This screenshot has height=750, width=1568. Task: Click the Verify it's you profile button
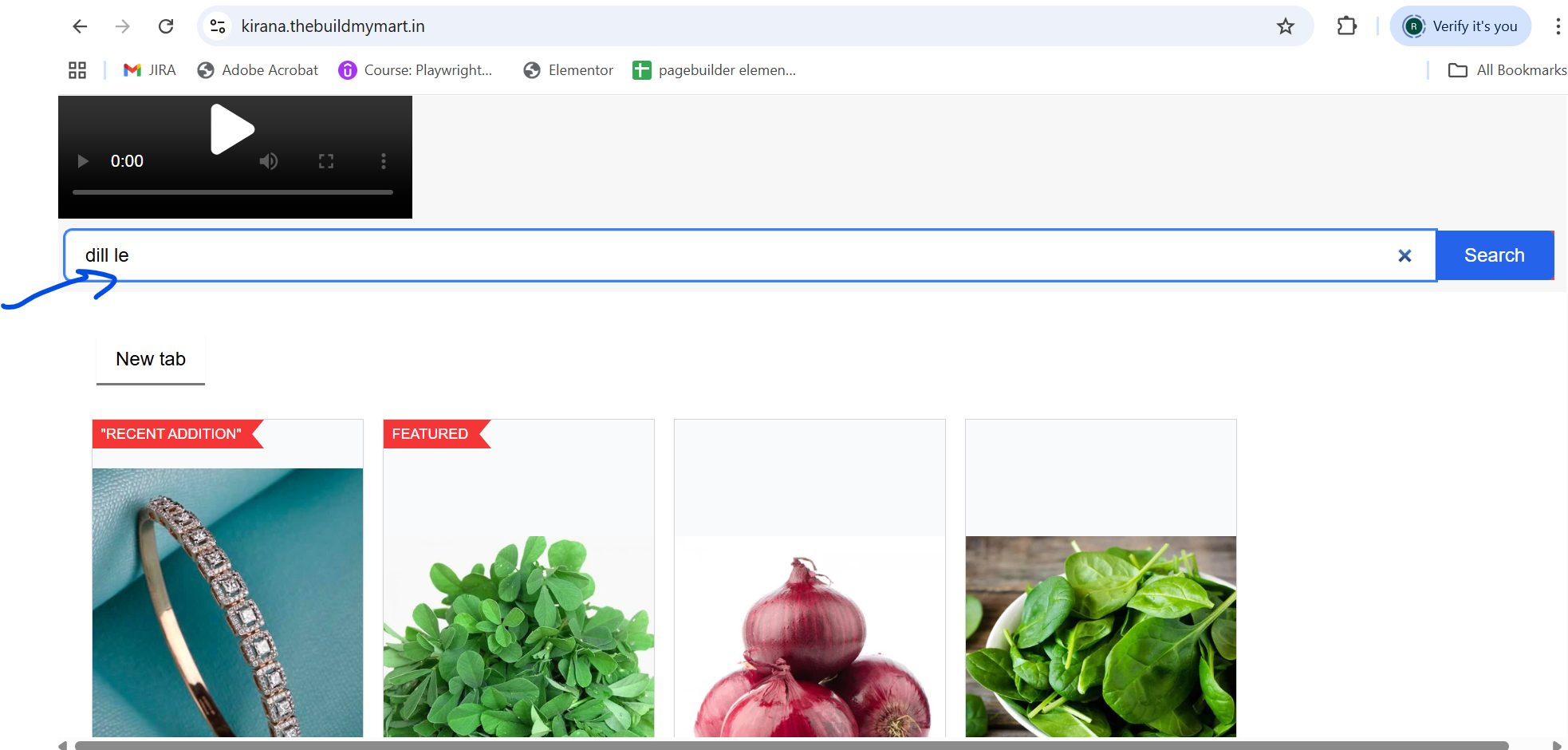1460,26
